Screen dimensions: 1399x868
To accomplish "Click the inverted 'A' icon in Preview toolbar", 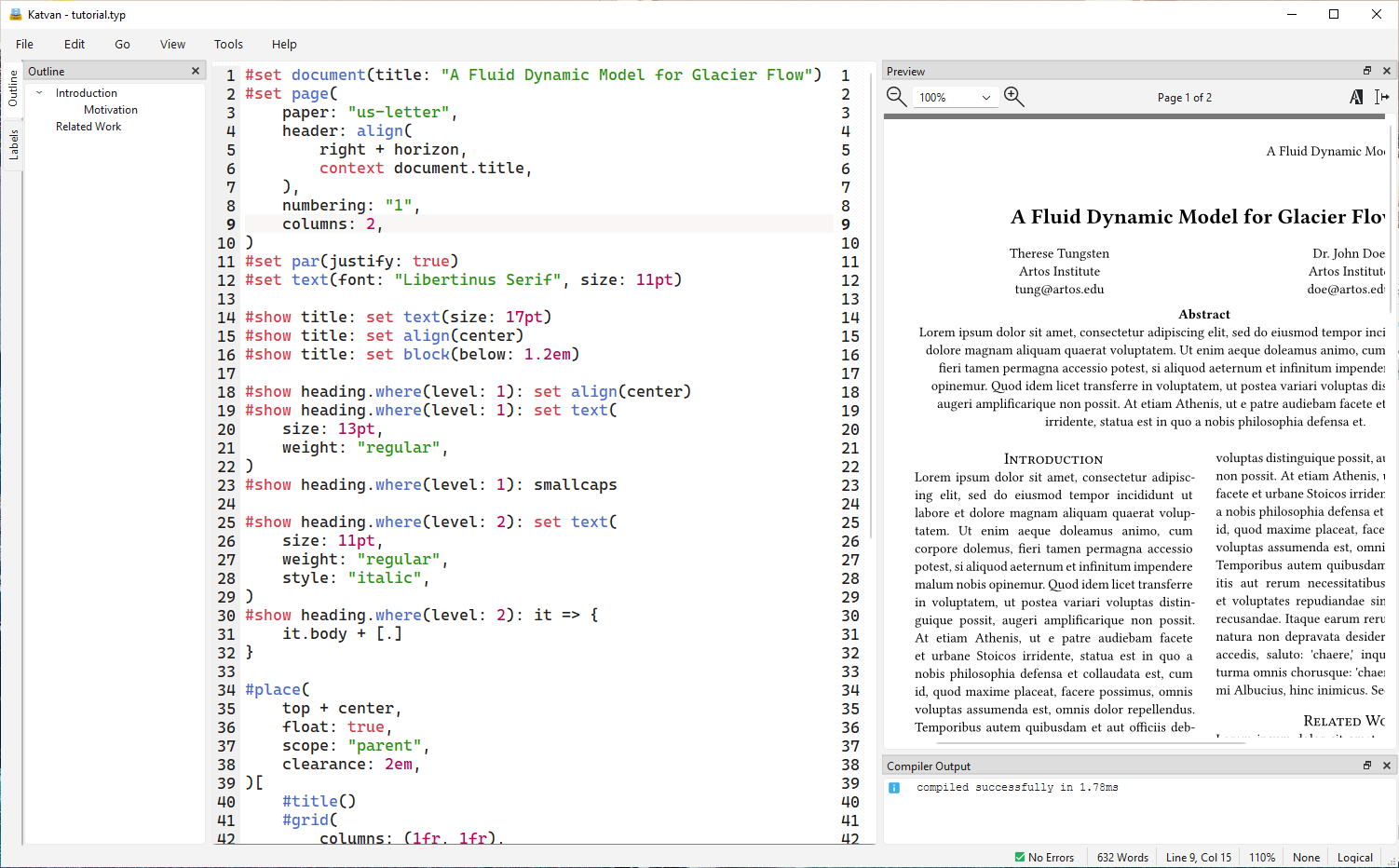I will [x=1356, y=97].
